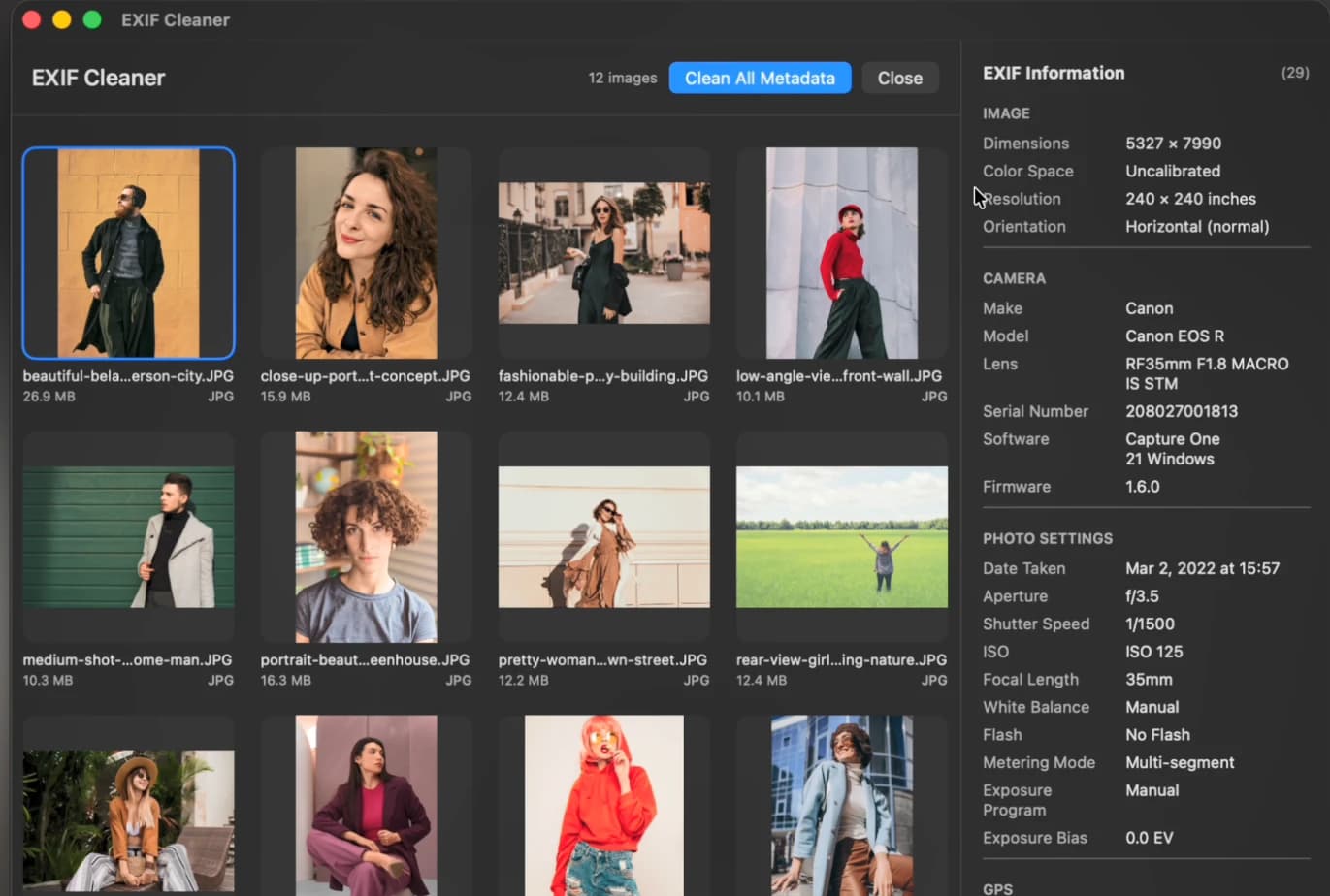Screen dimensions: 1330x896
Task: Select the low-angle-vie...front-wall.JPG thumbnail
Action: tap(841, 253)
